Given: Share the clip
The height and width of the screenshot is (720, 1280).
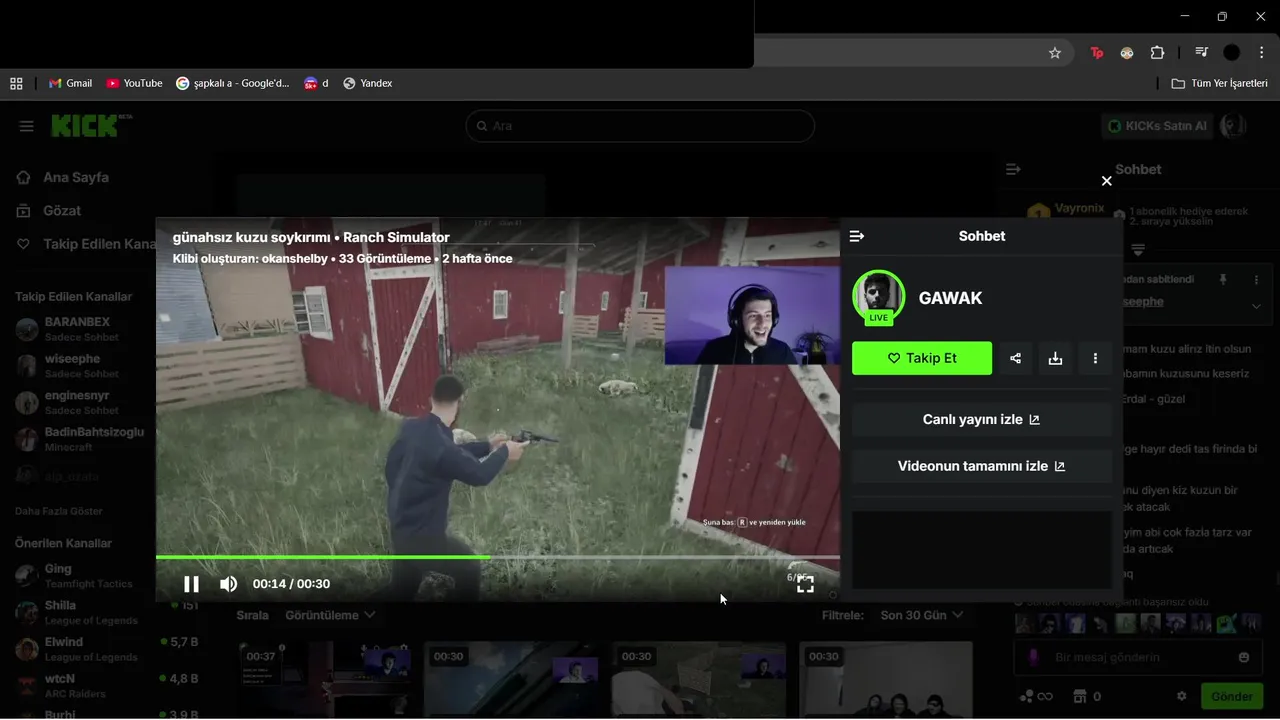Looking at the screenshot, I should coord(1015,358).
